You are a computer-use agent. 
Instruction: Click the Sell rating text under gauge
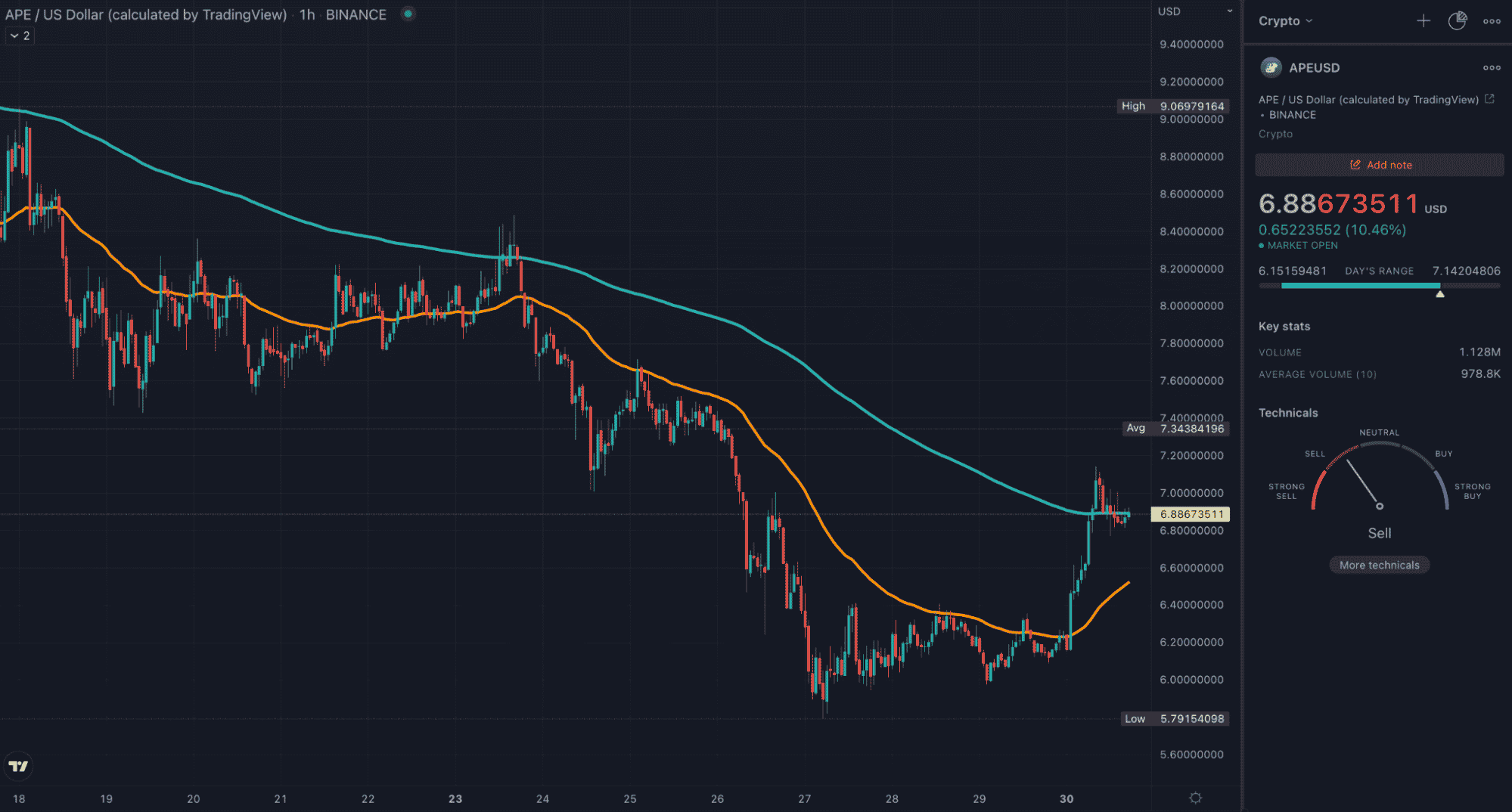[1379, 533]
